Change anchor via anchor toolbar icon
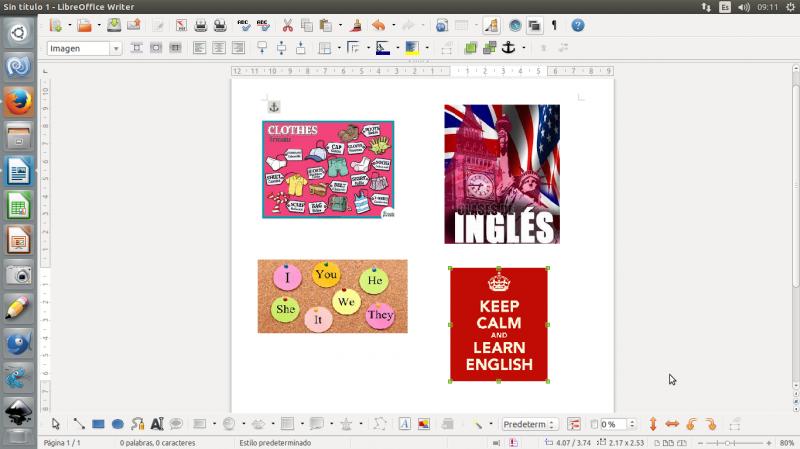The width and height of the screenshot is (800, 449). pos(509,48)
